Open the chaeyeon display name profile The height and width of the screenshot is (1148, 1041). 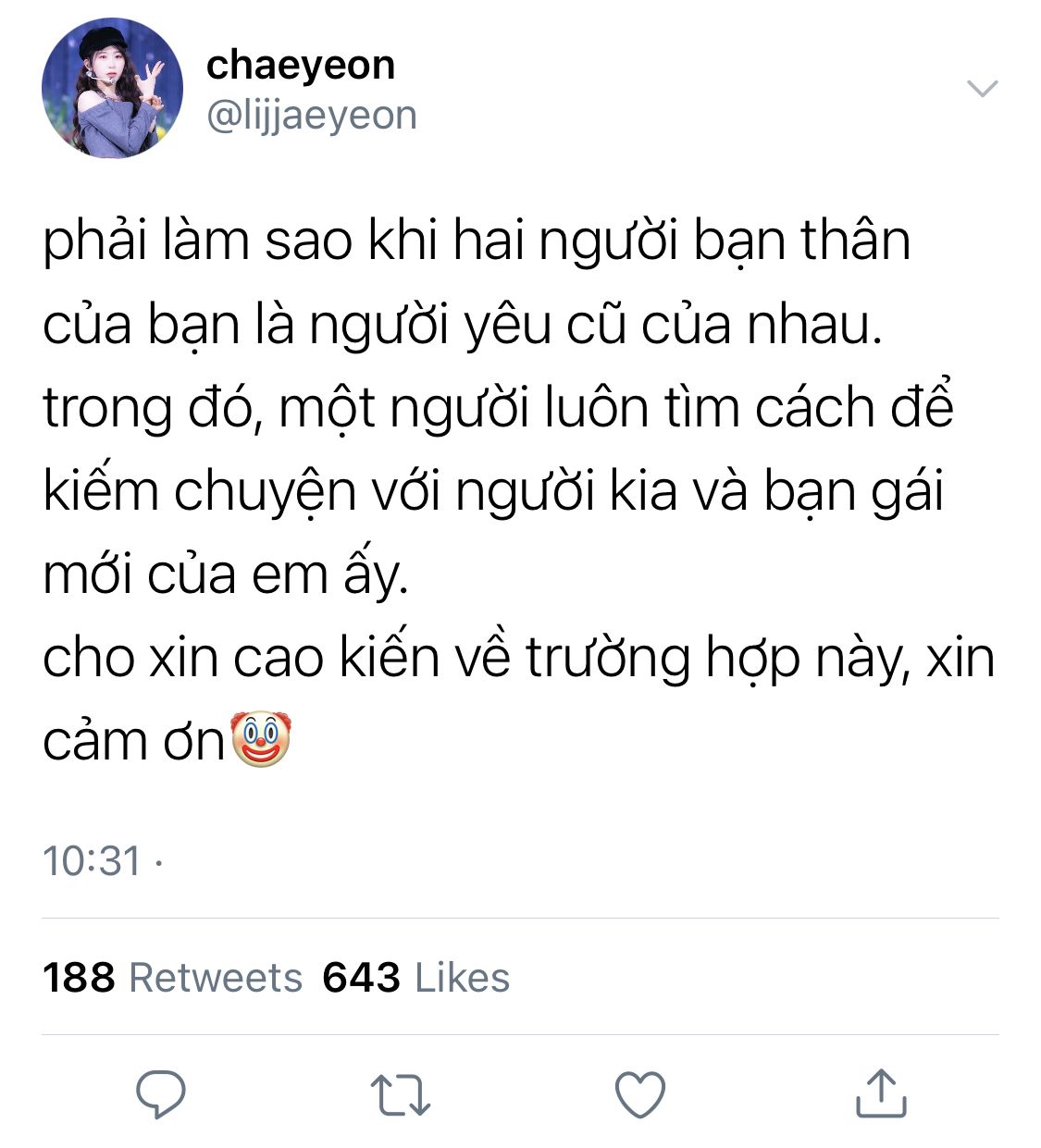point(301,65)
